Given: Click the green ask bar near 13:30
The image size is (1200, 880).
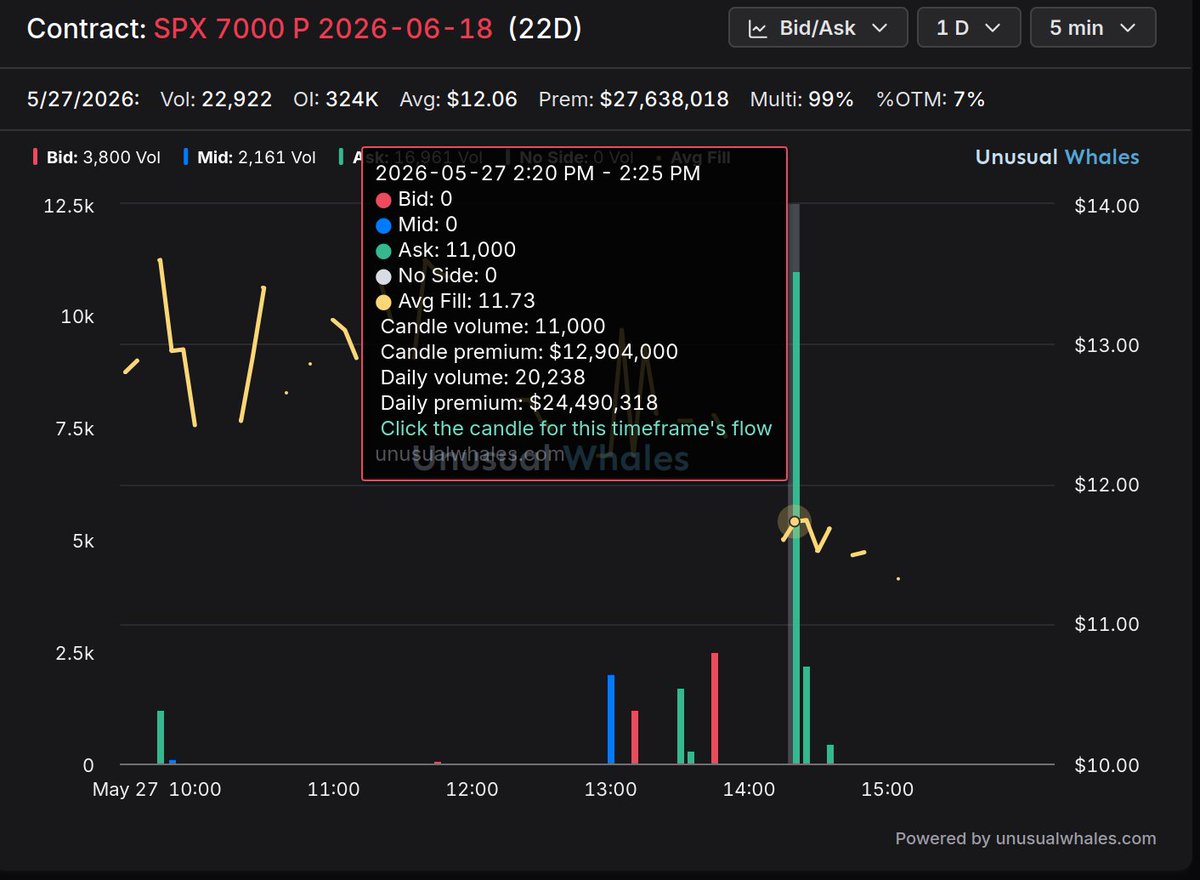Looking at the screenshot, I should pos(680,727).
